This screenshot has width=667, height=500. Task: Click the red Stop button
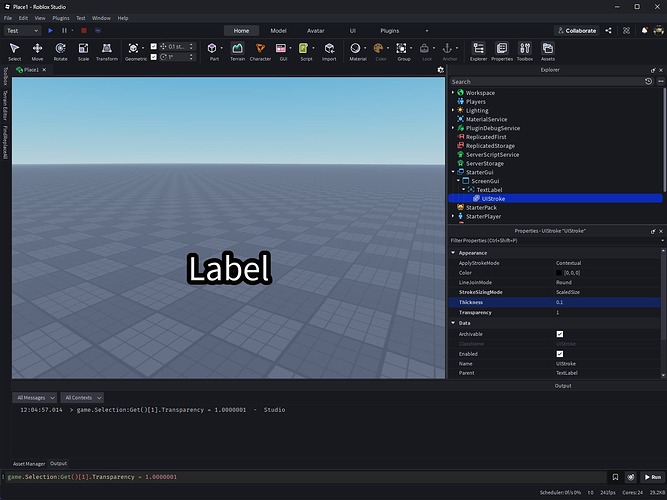pos(84,31)
